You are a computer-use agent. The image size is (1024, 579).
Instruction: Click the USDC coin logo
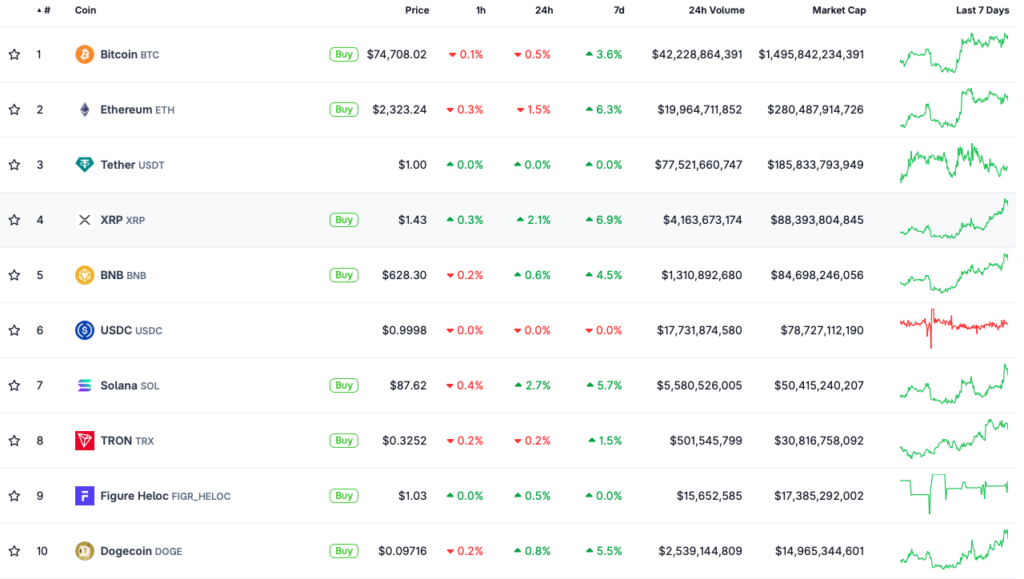pyautogui.click(x=85, y=330)
